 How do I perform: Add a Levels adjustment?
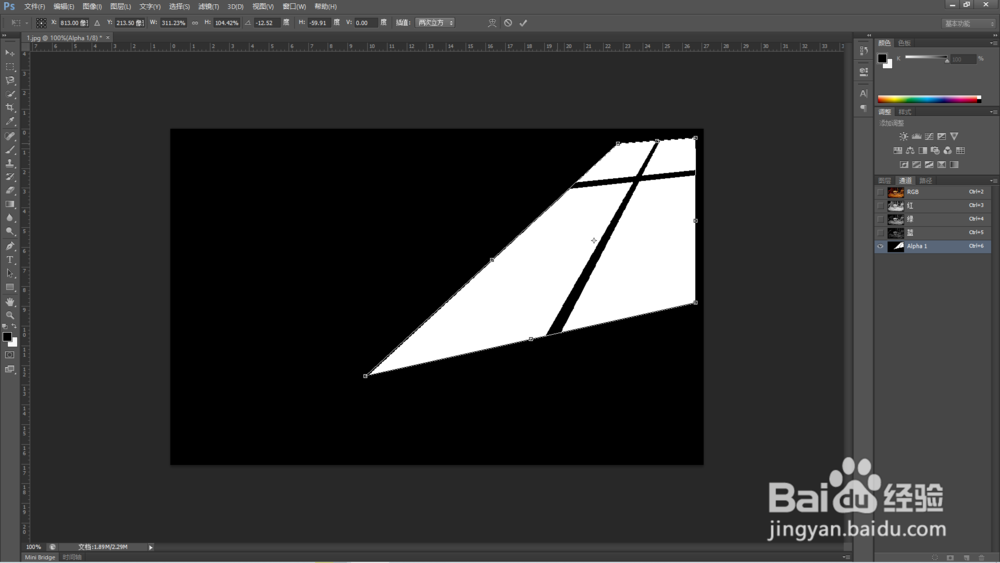tap(916, 136)
